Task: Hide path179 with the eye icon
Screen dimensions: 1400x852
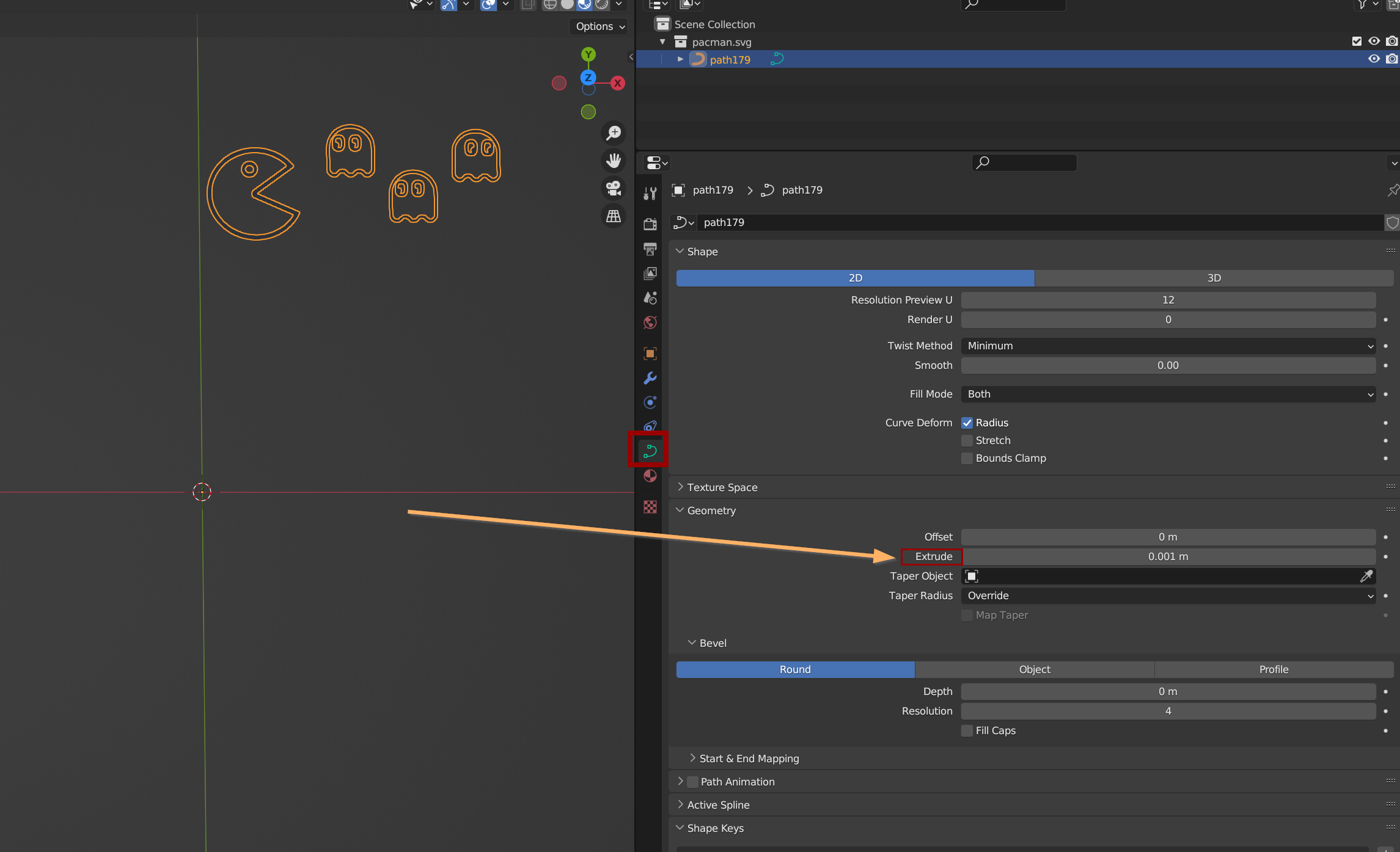Action: [1374, 59]
